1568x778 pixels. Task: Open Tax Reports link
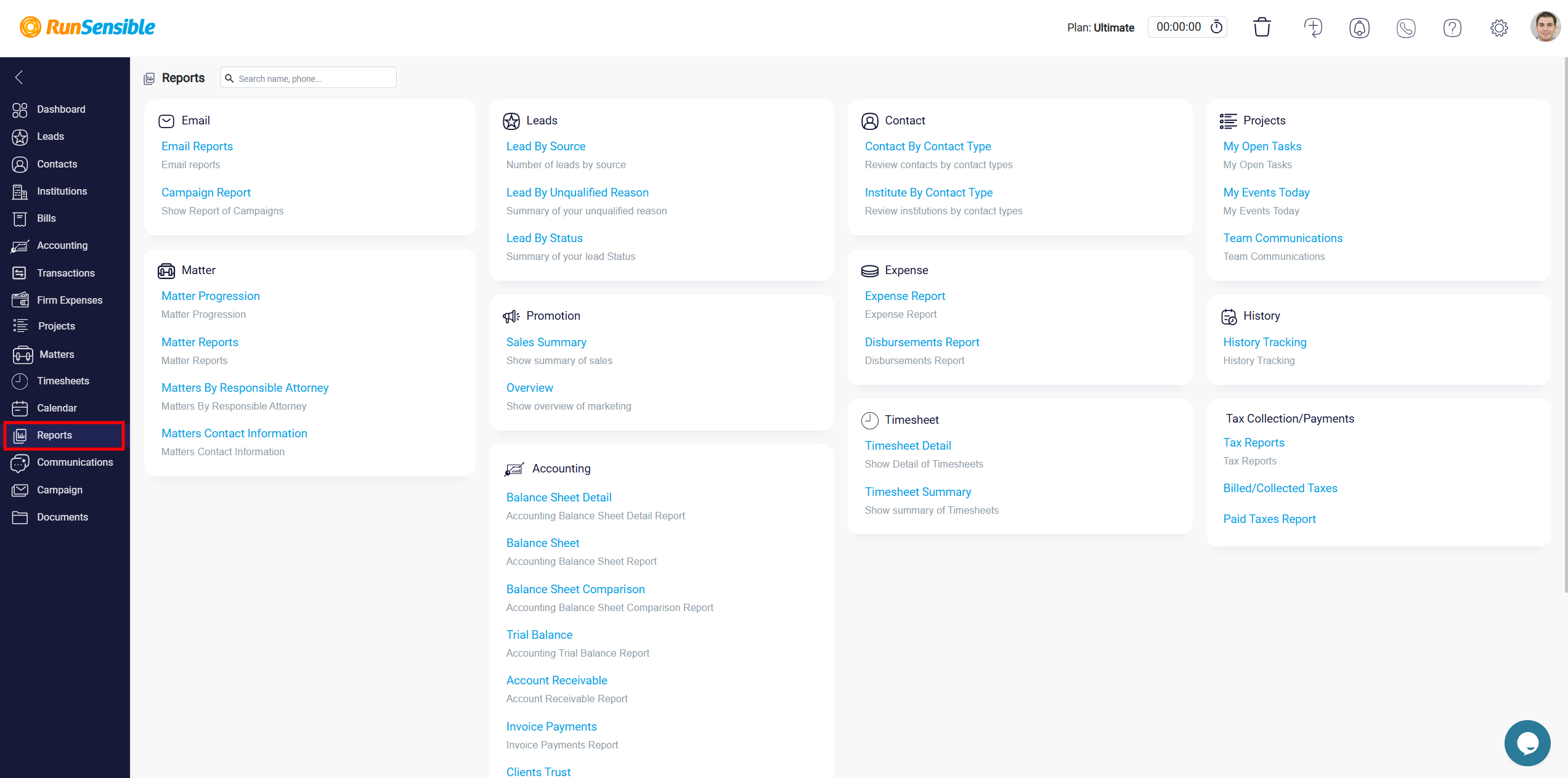1254,443
